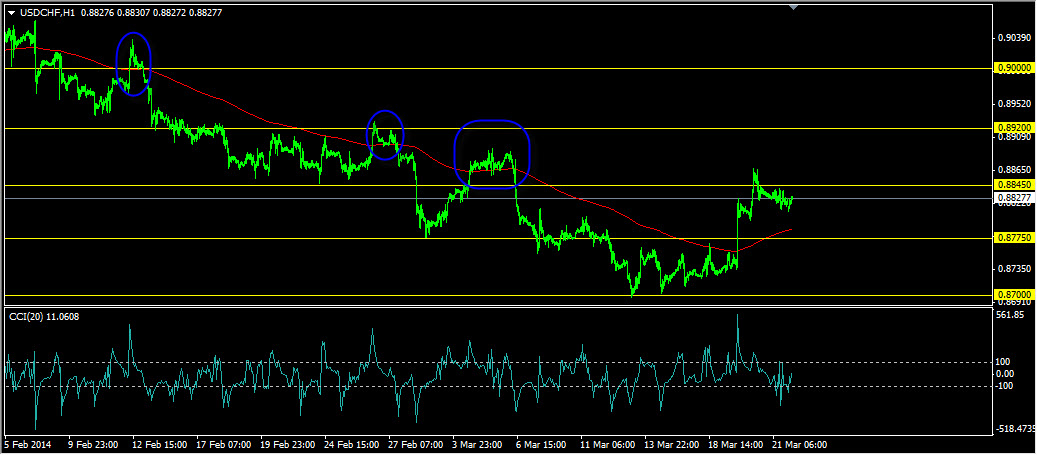Viewport: 1037px width, 455px height.
Task: Click the current price label 0.88277
Action: point(1013,197)
